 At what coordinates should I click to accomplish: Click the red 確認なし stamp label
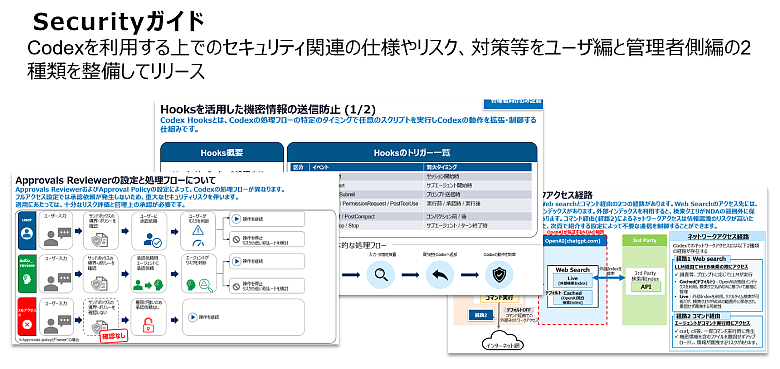click(114, 337)
